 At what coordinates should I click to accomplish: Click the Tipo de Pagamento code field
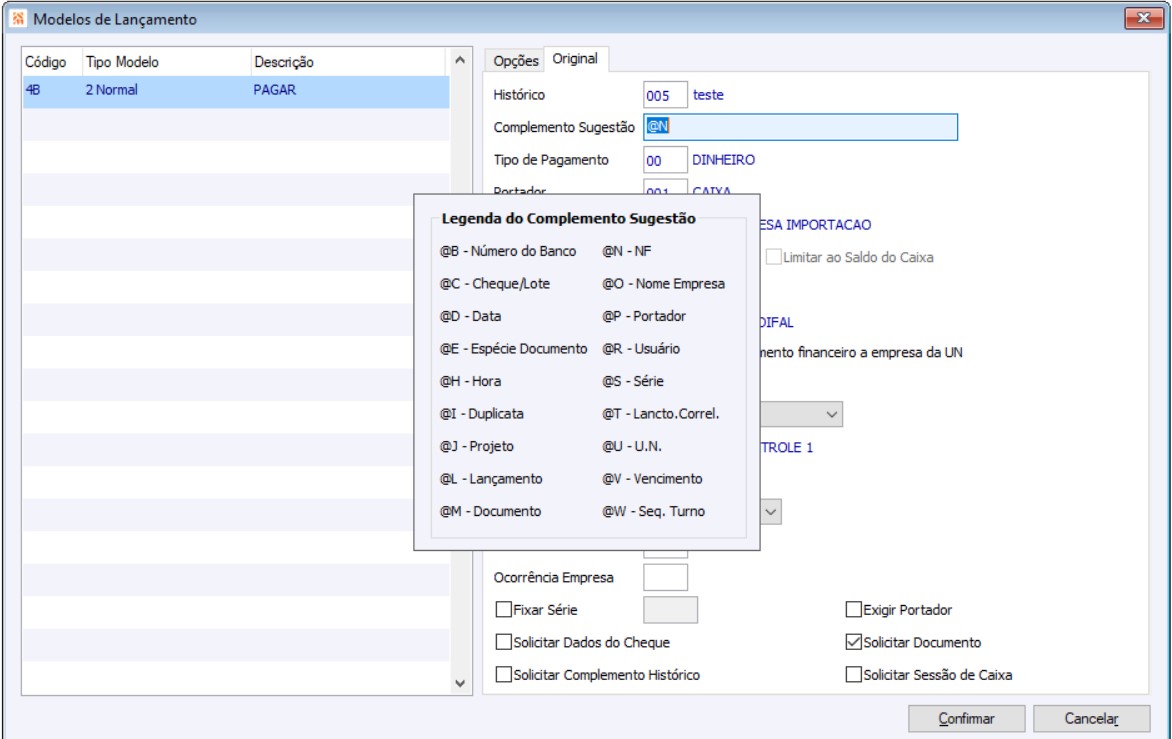coord(664,161)
